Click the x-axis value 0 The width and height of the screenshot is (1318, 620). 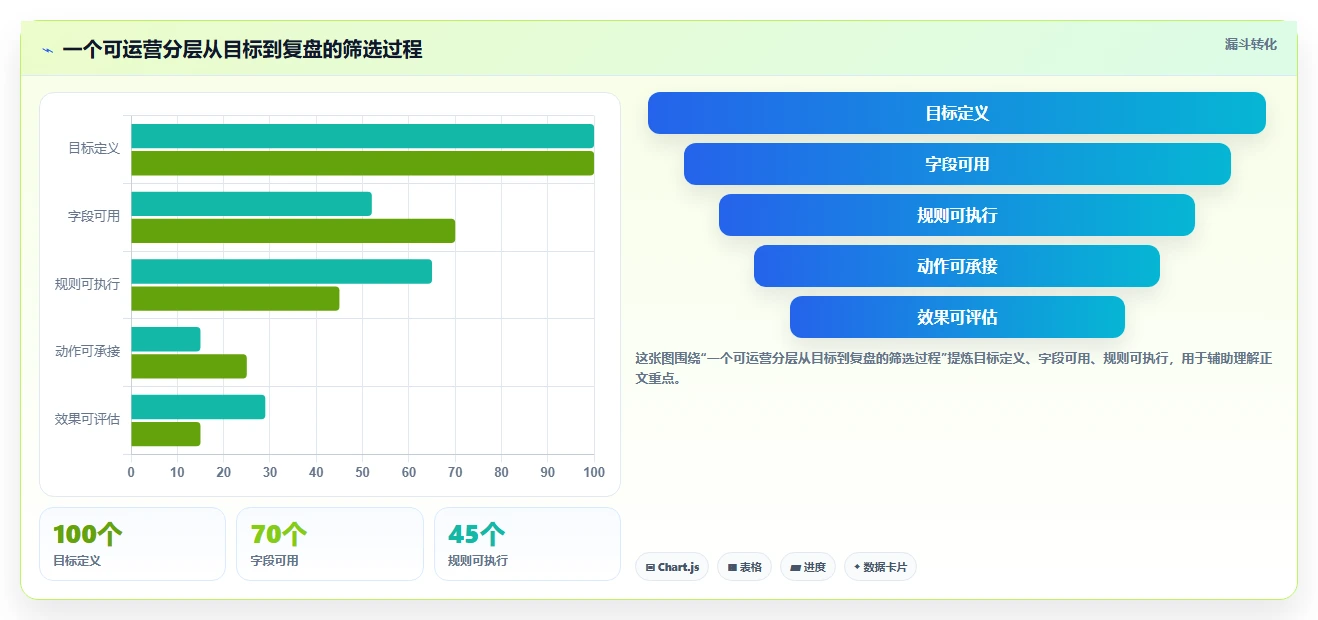pyautogui.click(x=131, y=472)
